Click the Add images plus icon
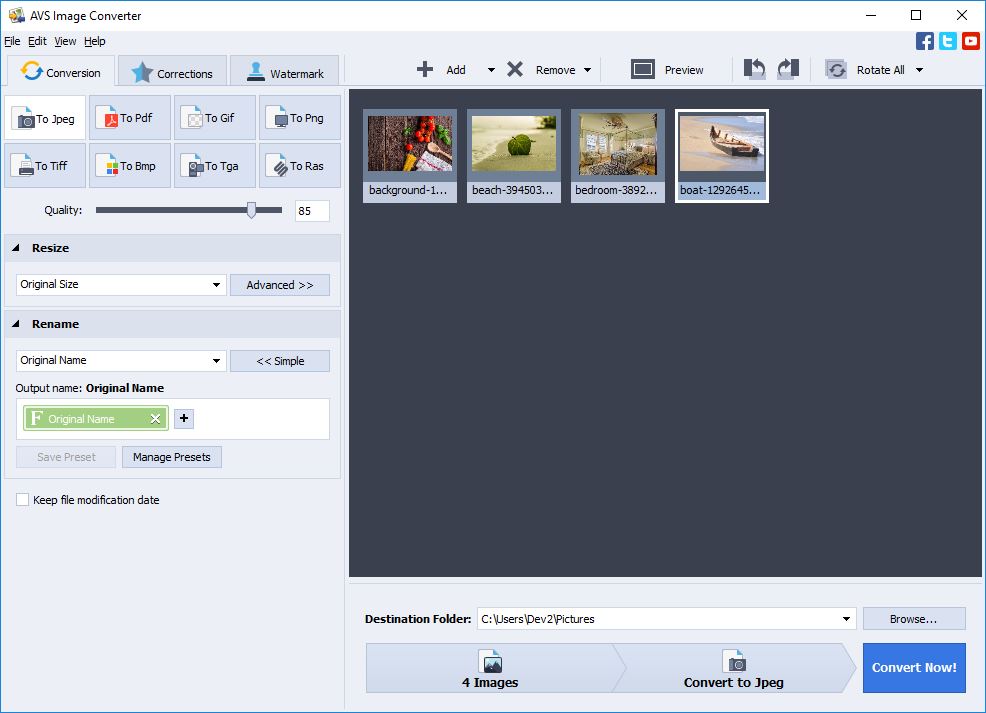 [425, 69]
